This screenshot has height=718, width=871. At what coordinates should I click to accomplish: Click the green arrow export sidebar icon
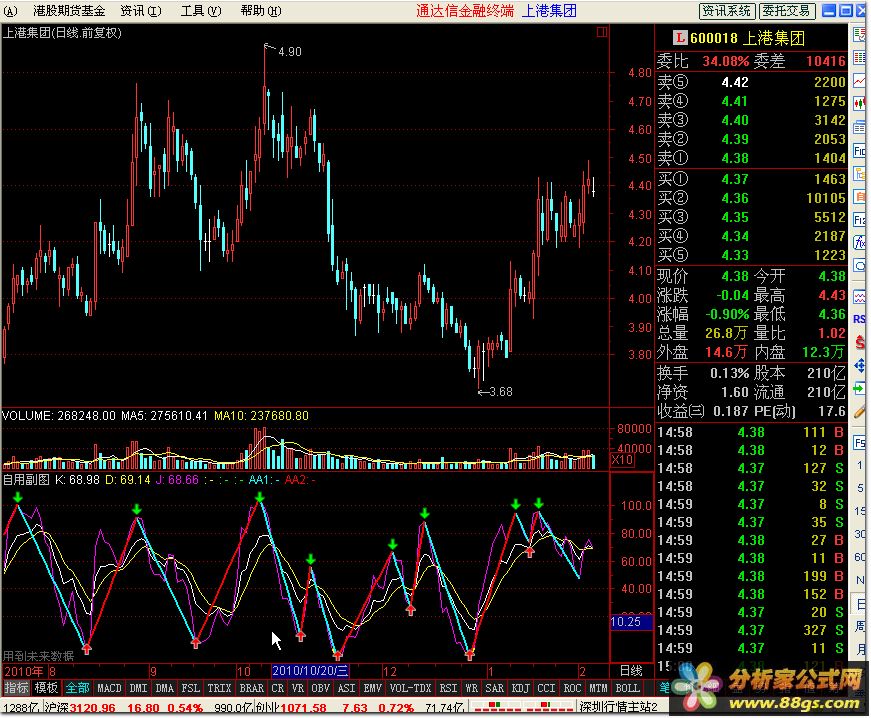point(859,388)
